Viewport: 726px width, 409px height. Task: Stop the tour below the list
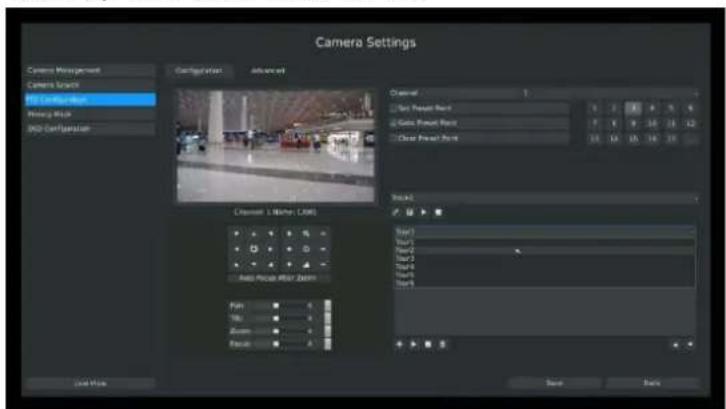428,344
